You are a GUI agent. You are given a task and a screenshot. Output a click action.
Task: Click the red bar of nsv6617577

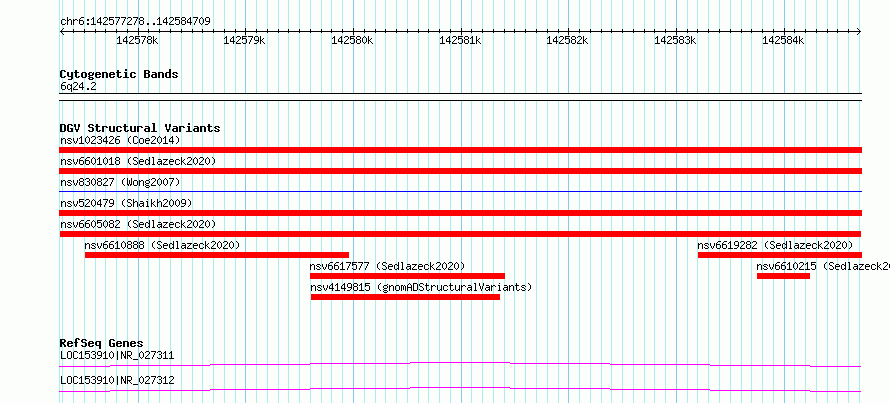[x=407, y=276]
